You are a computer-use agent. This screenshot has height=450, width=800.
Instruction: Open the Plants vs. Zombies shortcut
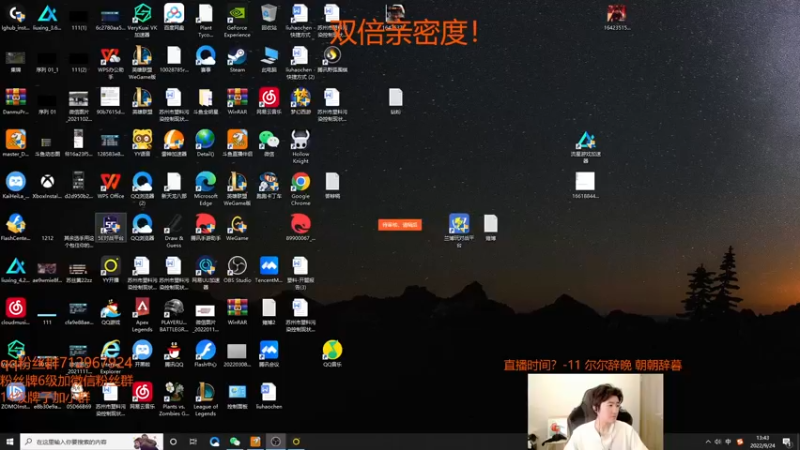(173, 399)
